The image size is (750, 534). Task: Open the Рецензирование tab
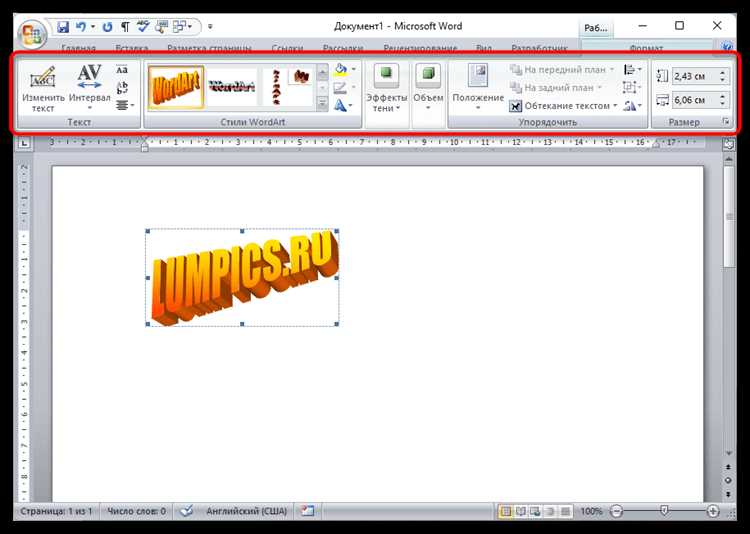[x=420, y=48]
